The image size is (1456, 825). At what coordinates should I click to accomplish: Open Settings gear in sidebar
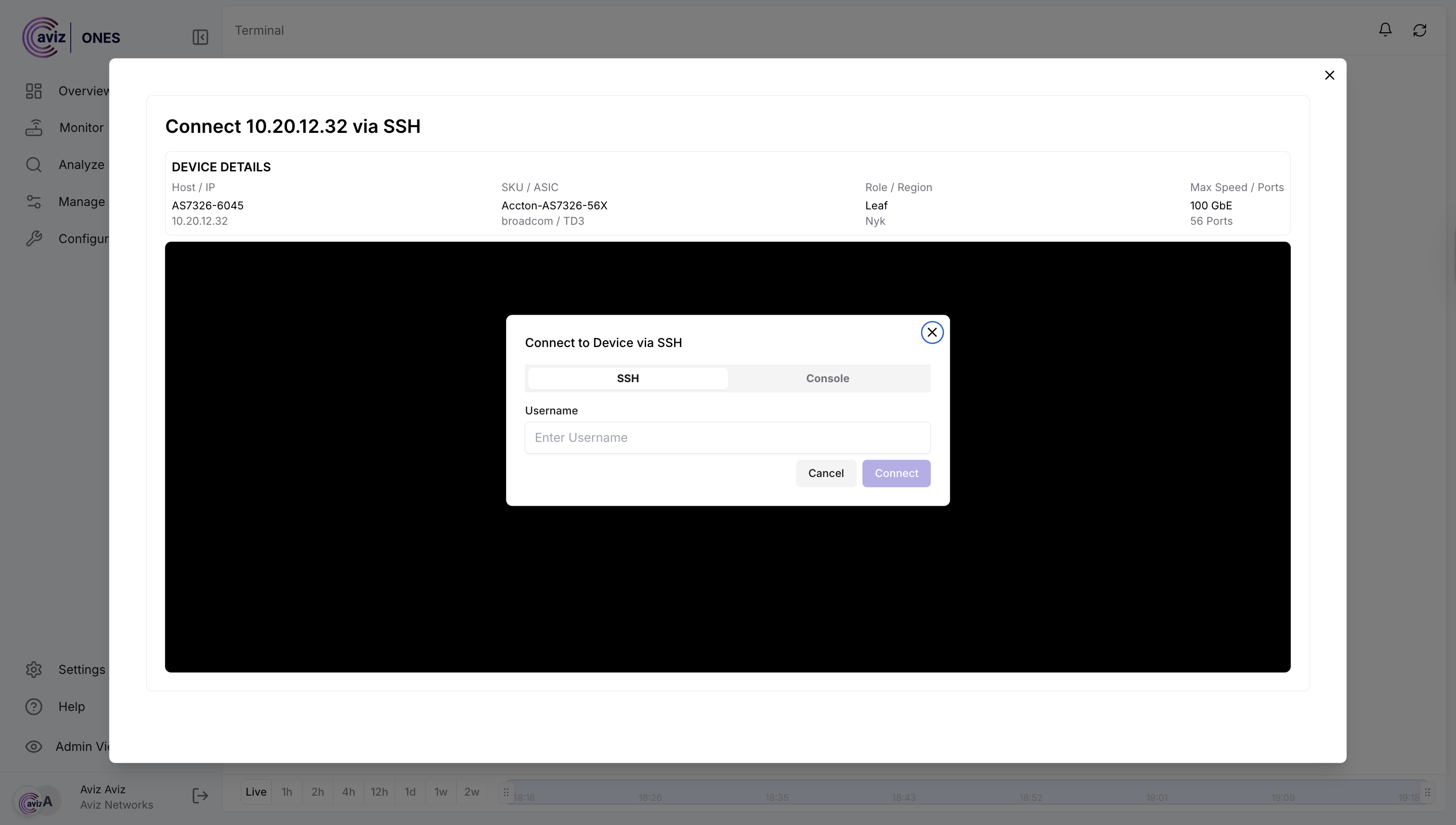coord(33,669)
